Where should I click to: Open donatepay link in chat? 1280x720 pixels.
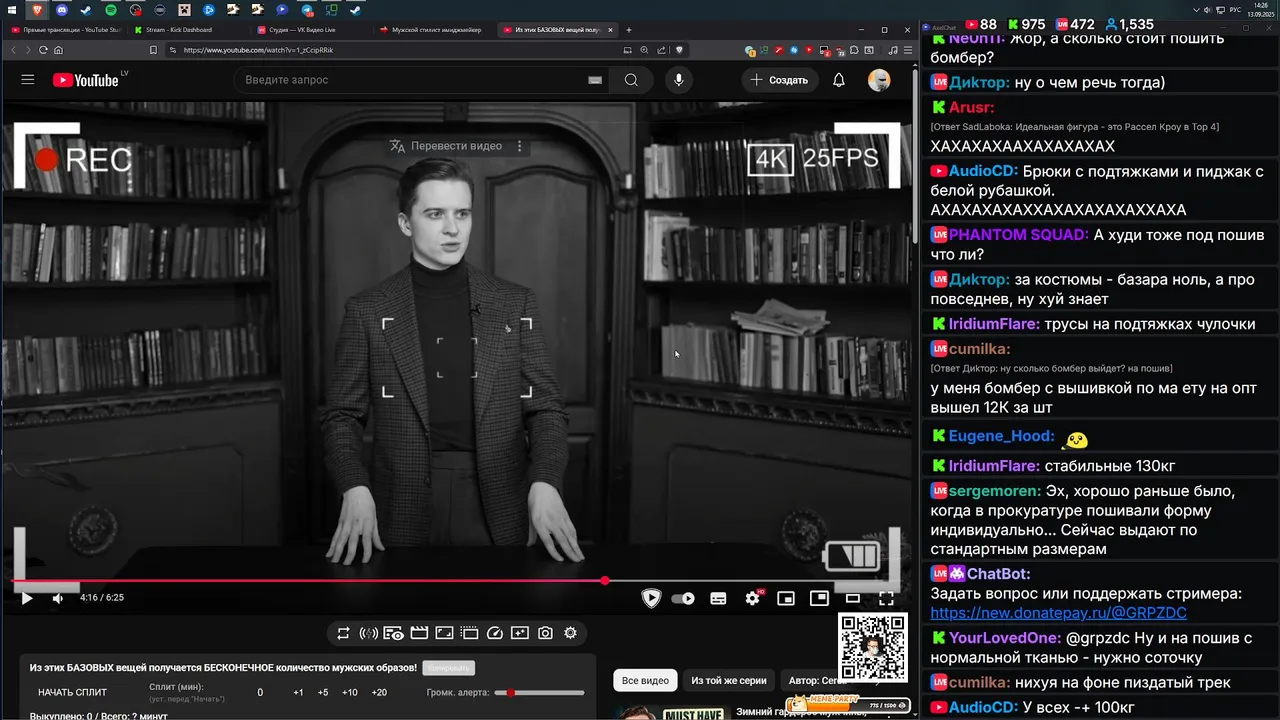tap(1058, 613)
